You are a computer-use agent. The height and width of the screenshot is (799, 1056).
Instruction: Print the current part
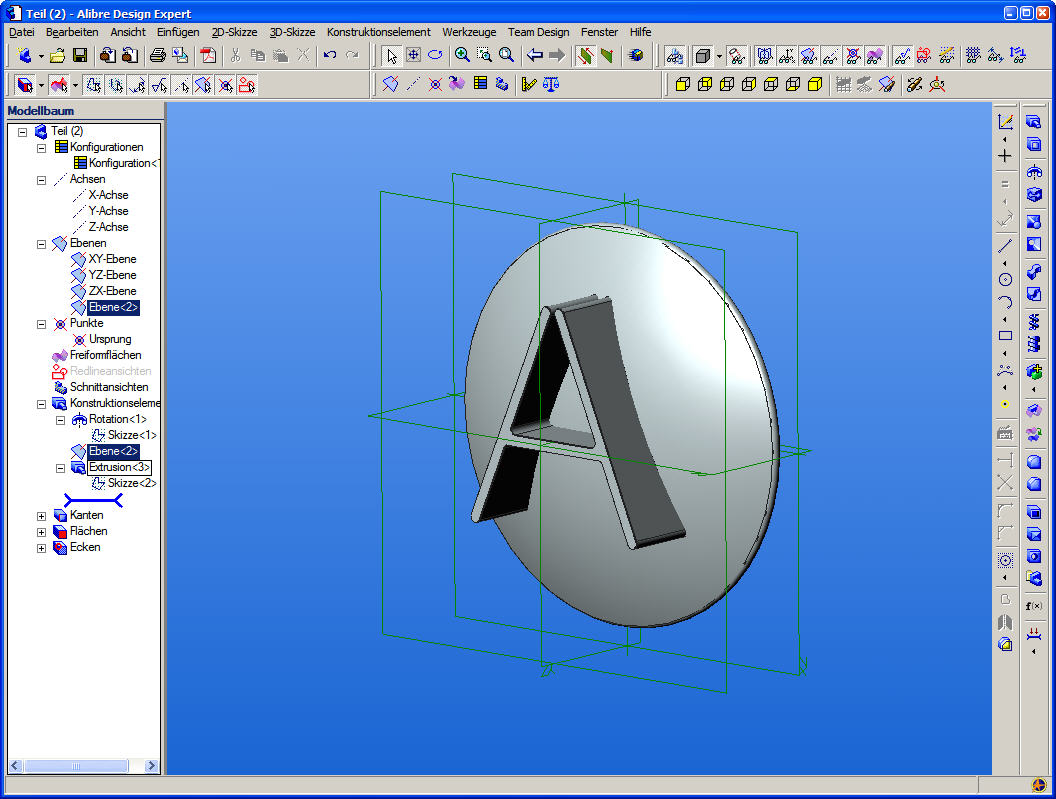click(158, 55)
